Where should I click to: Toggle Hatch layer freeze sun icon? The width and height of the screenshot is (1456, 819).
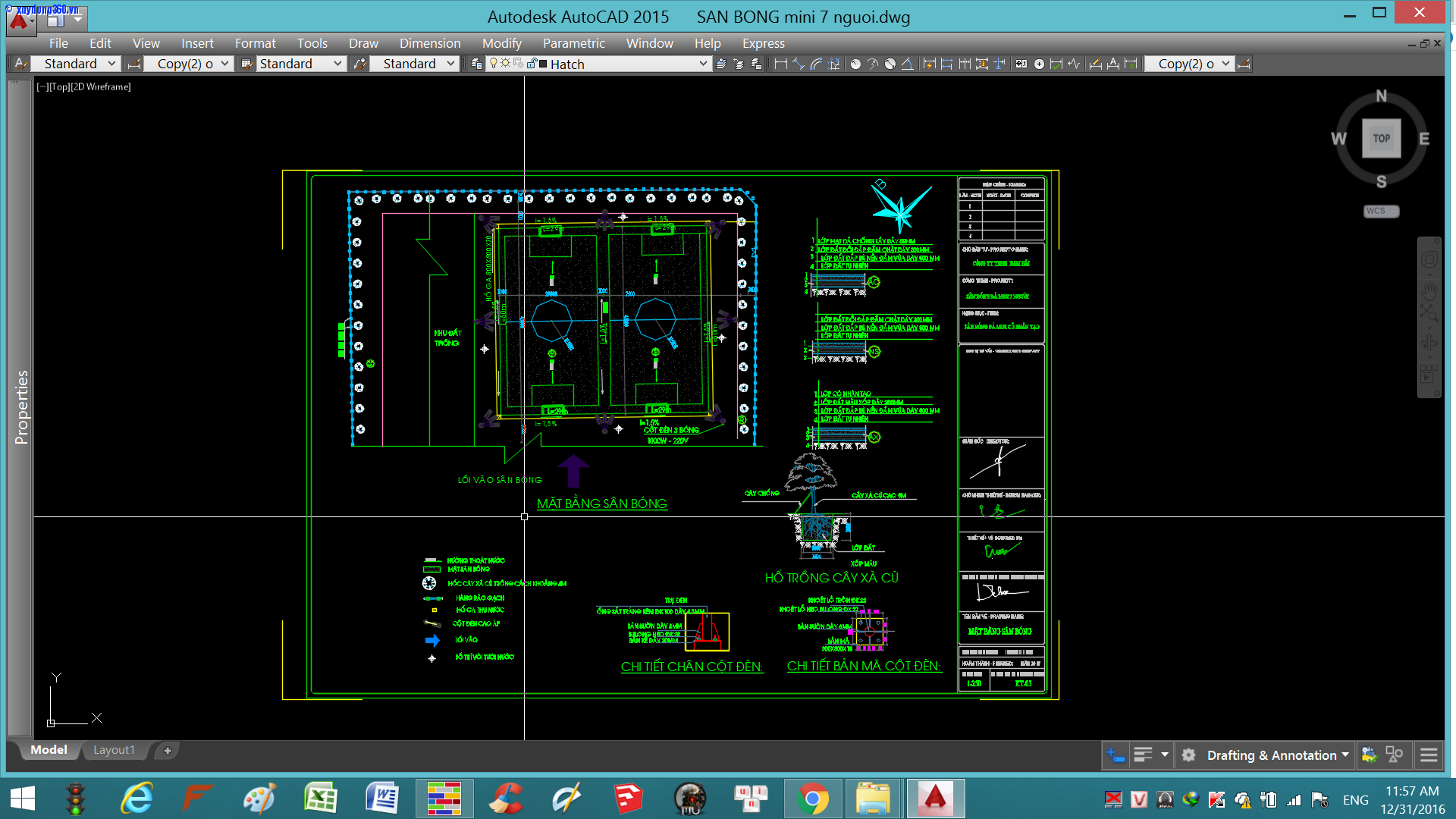tap(505, 64)
